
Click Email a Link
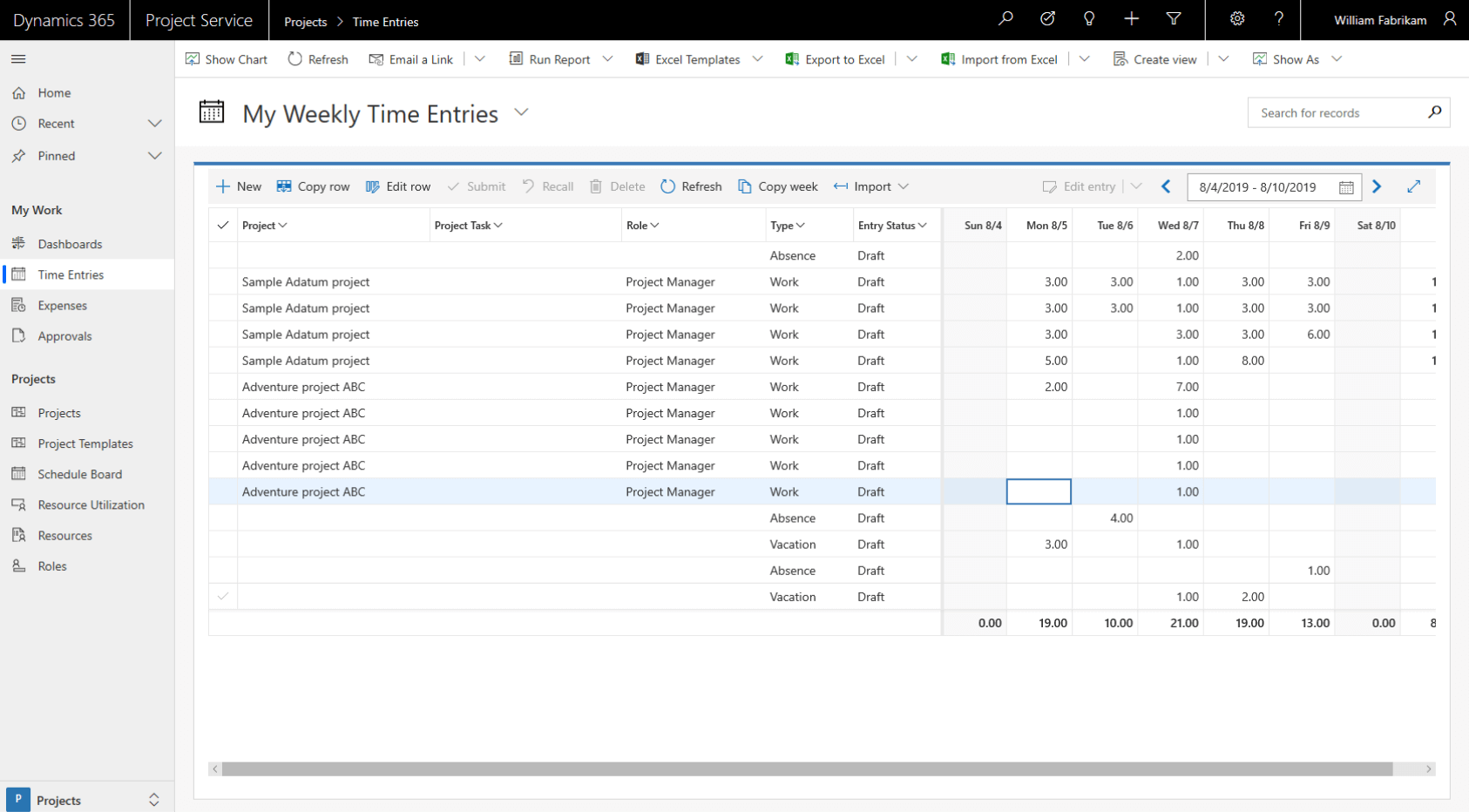pyautogui.click(x=411, y=59)
